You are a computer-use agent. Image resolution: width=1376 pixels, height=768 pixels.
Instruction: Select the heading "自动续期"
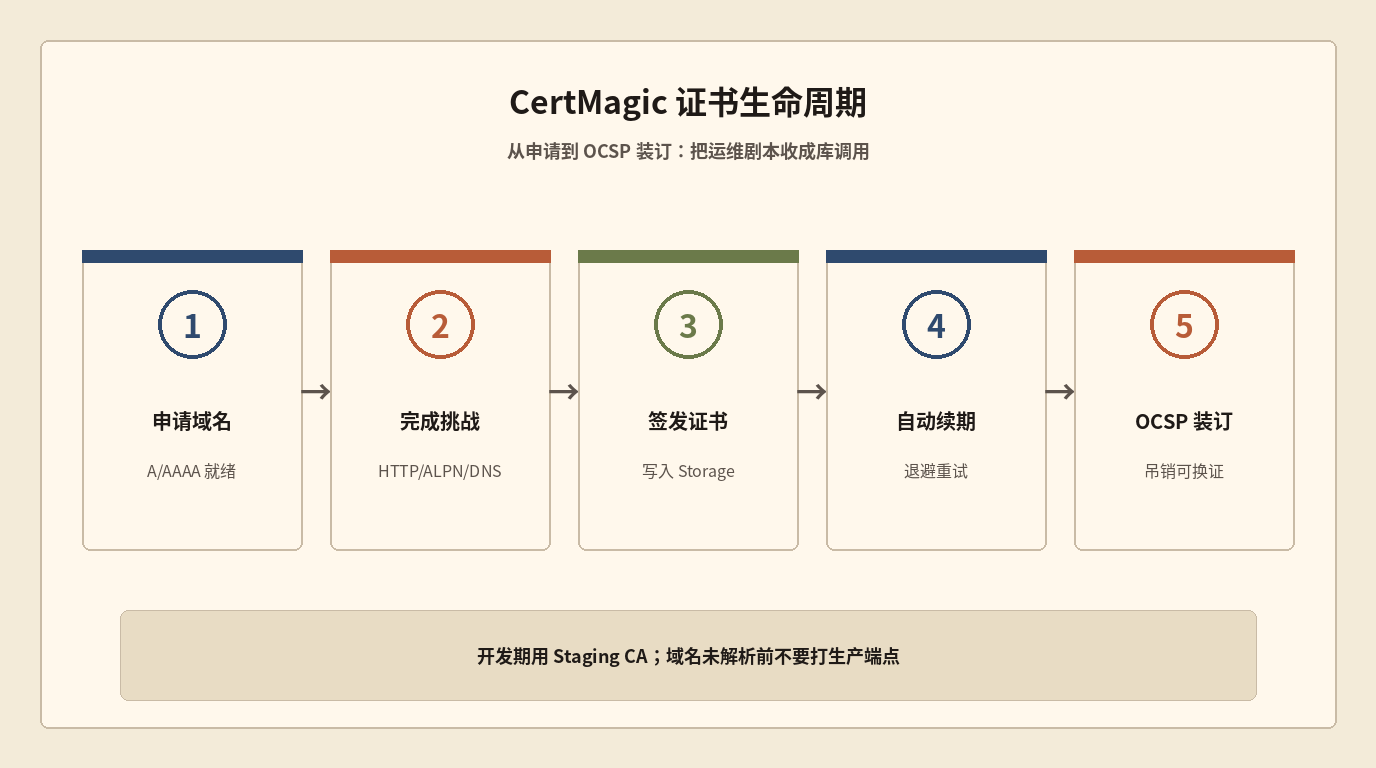click(936, 422)
